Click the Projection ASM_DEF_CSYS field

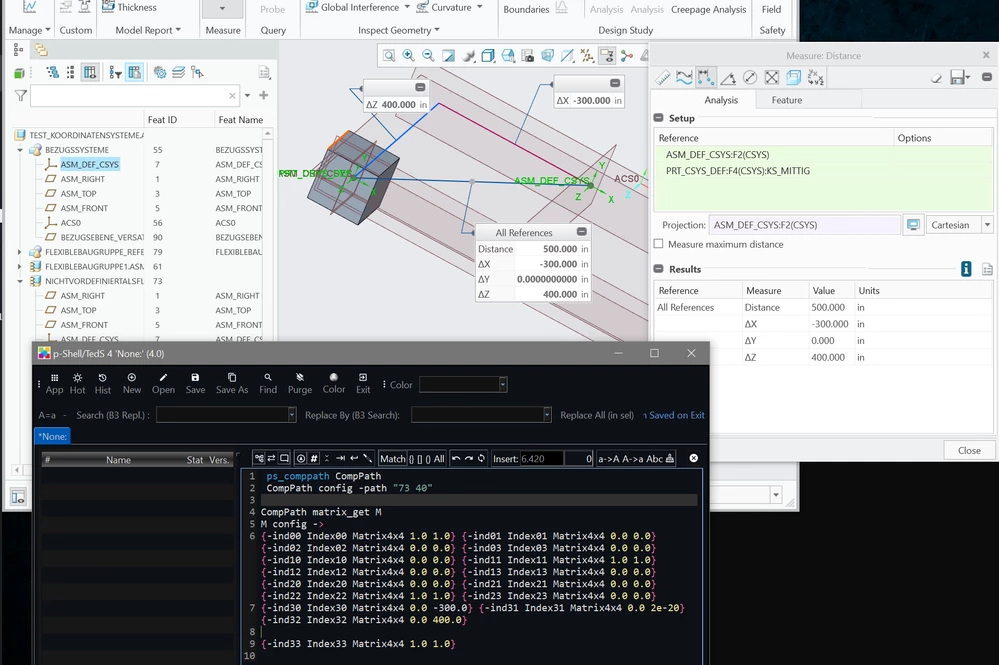tap(804, 225)
